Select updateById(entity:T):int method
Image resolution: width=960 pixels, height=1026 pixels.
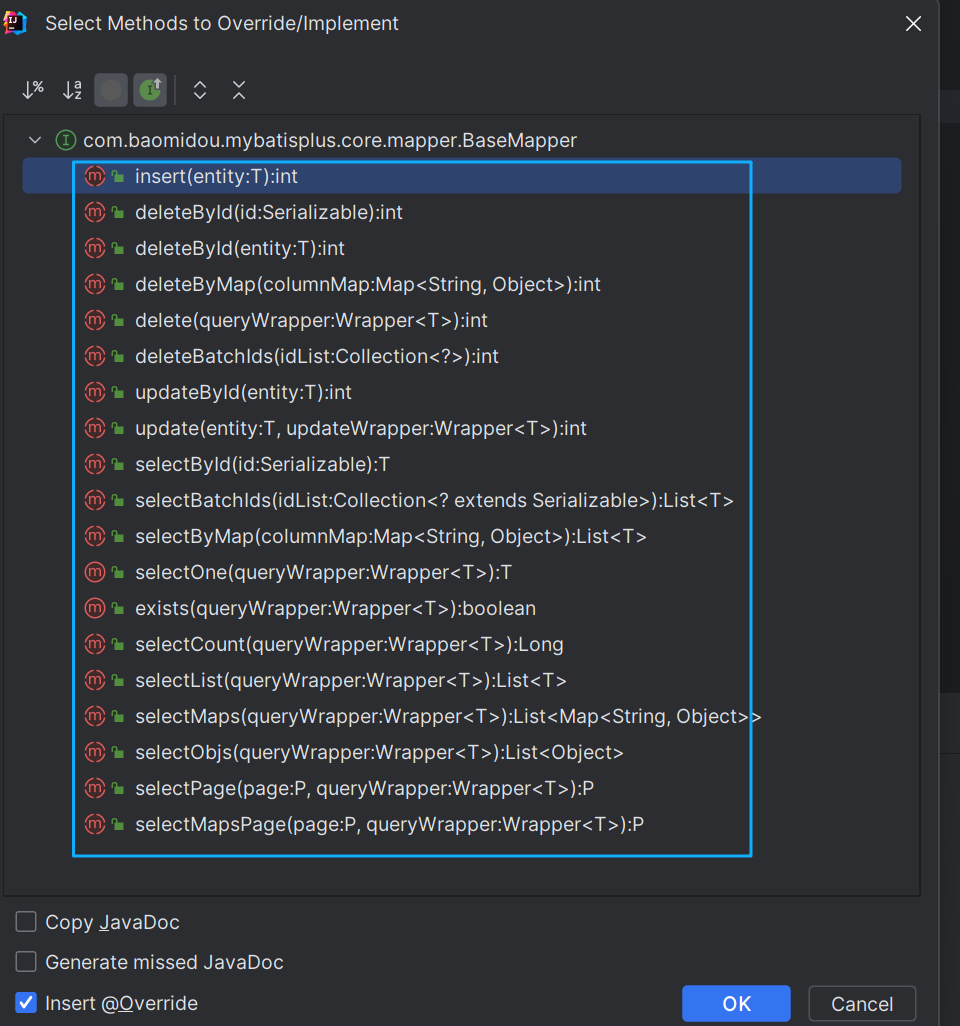pos(461,392)
